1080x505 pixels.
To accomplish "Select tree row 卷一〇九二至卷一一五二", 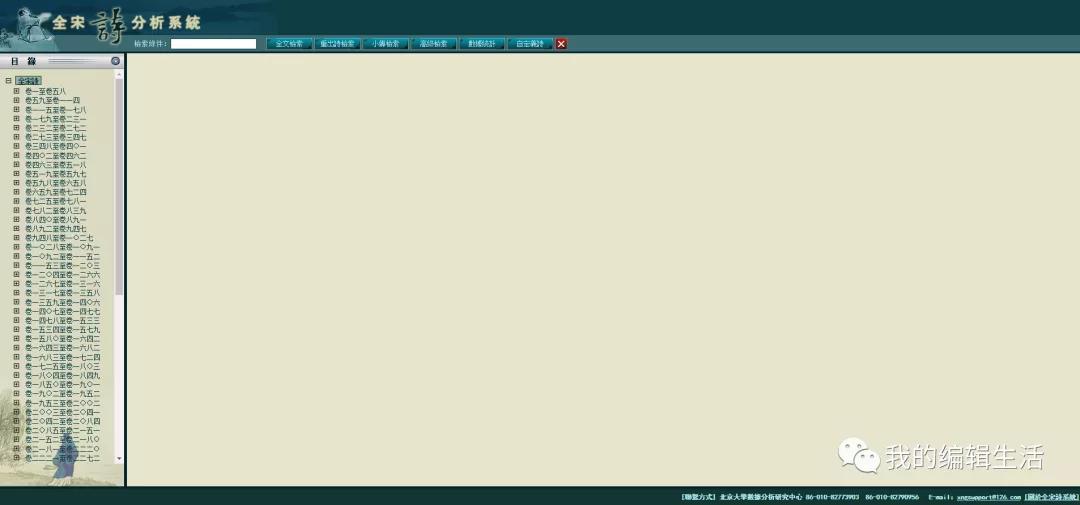I will point(63,256).
